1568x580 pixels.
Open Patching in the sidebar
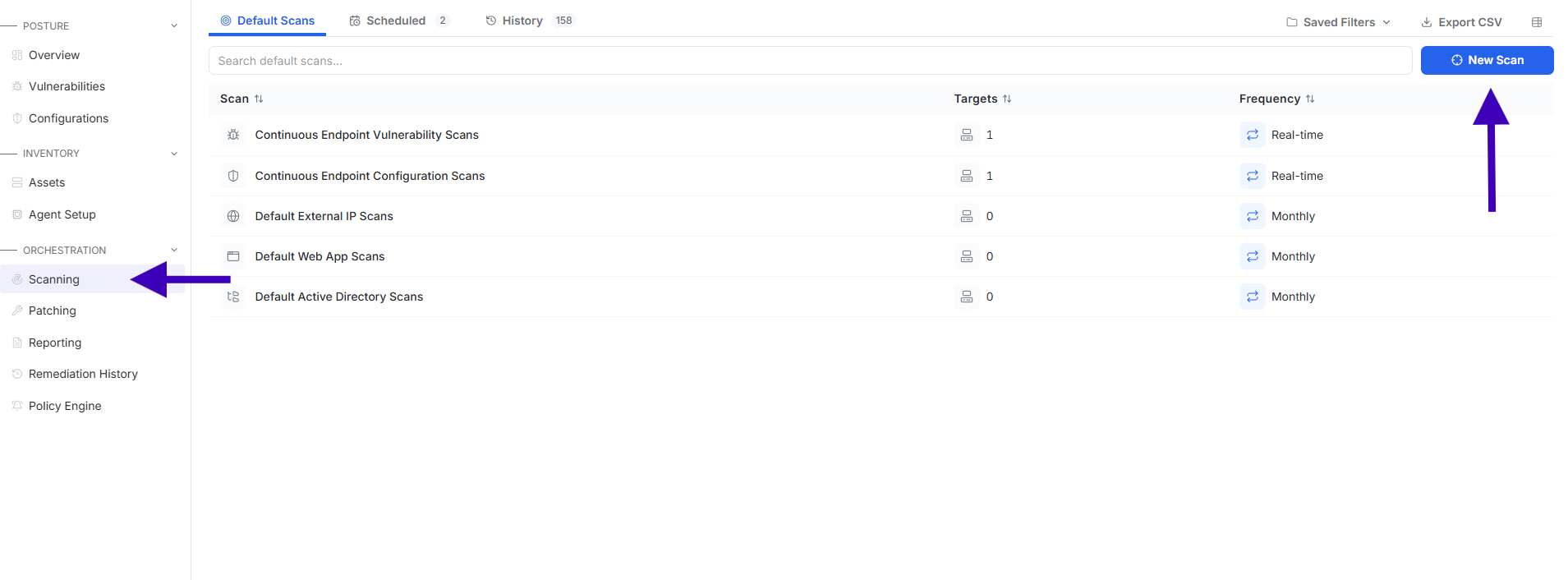coord(53,311)
